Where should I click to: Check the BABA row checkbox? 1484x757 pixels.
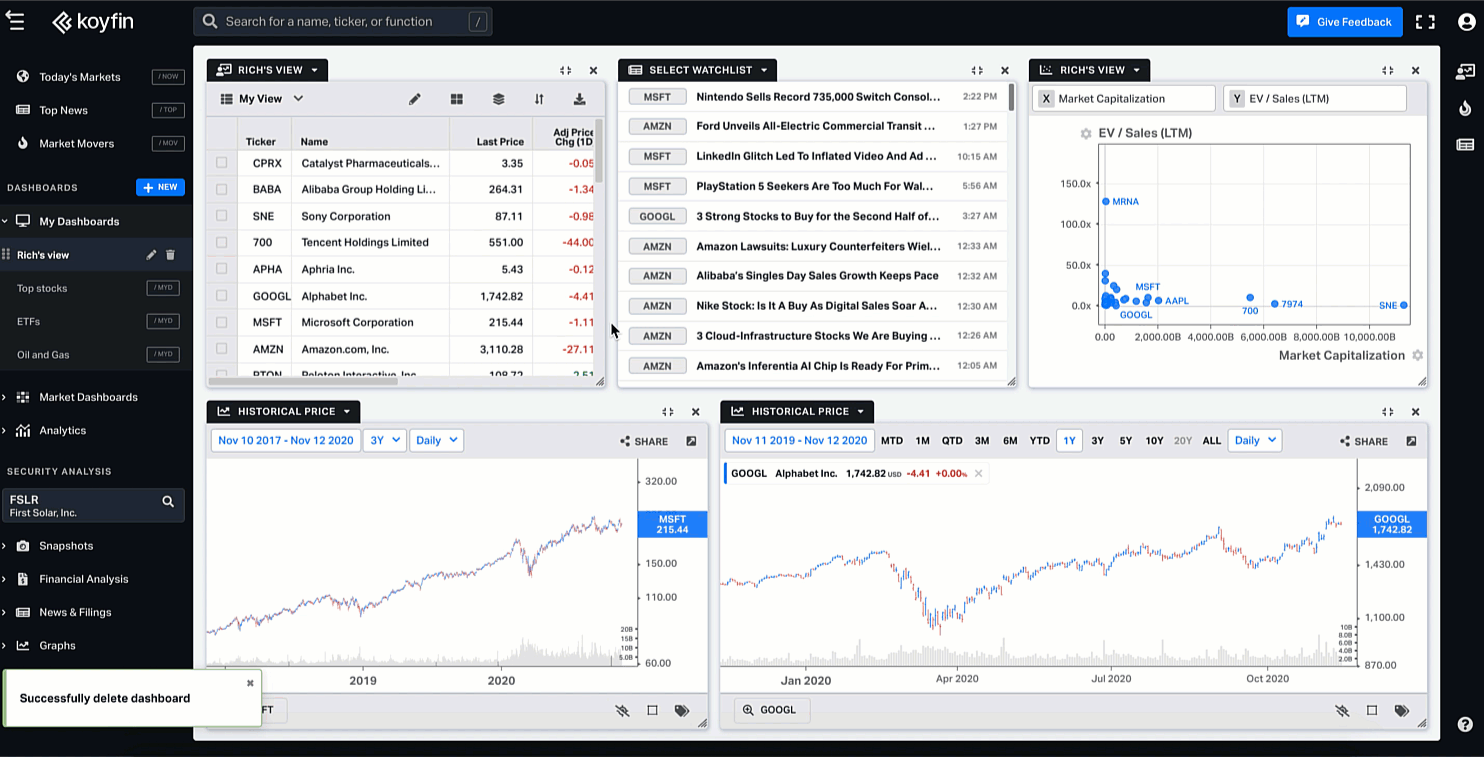(x=221, y=189)
